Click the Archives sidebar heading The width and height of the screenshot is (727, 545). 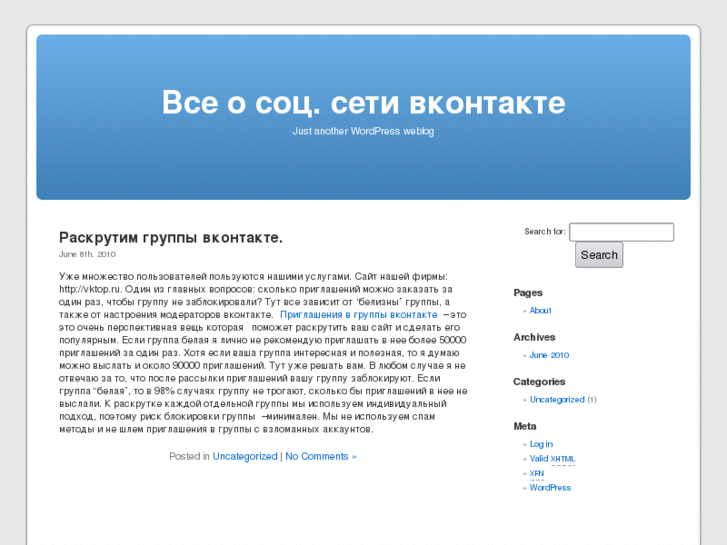[x=534, y=337]
